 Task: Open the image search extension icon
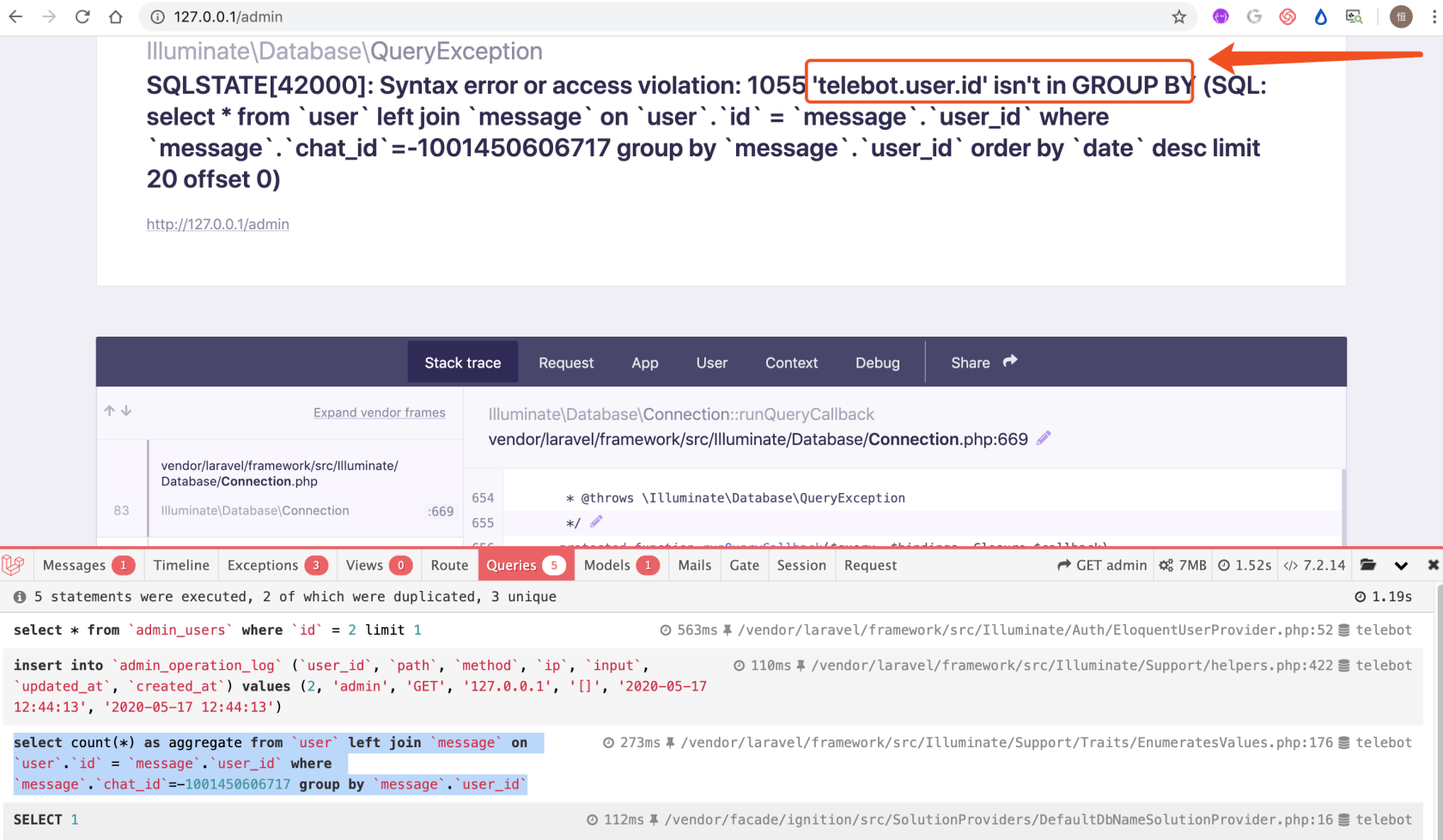coord(1355,16)
